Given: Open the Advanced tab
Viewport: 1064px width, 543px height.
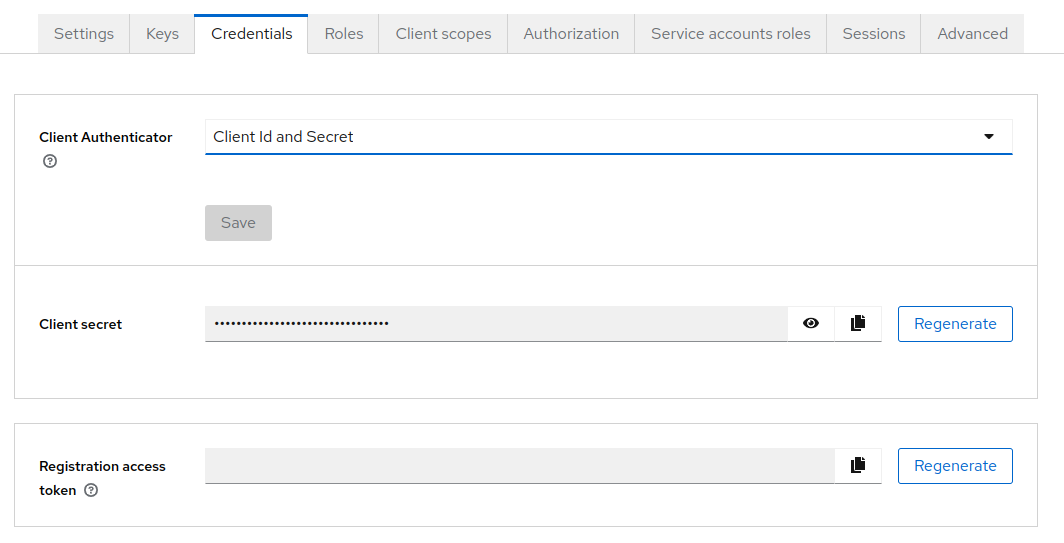Looking at the screenshot, I should (x=972, y=34).
